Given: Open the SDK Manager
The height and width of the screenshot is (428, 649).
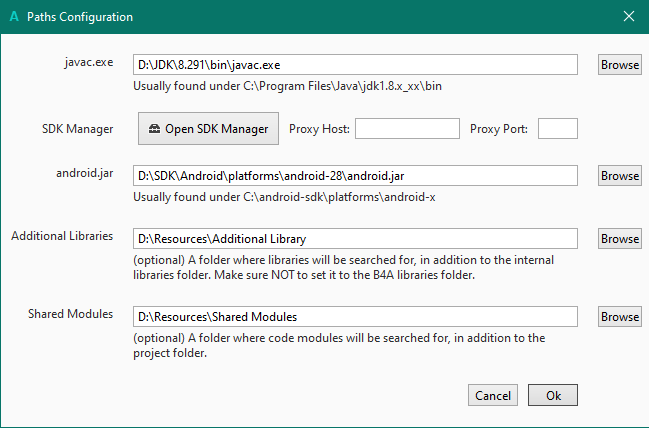Looking at the screenshot, I should 208,128.
